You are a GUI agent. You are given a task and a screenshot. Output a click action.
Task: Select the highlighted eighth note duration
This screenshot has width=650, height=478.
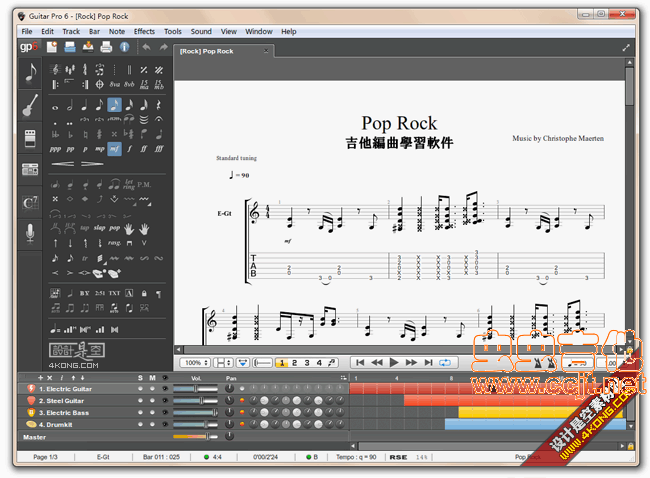(x=115, y=105)
